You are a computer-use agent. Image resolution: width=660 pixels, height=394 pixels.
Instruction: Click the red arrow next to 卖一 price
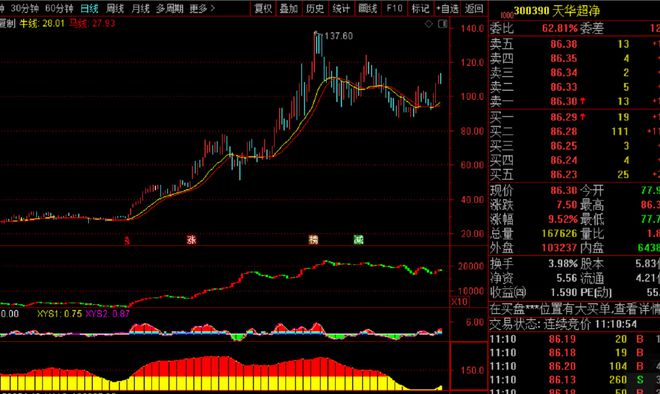click(x=583, y=101)
